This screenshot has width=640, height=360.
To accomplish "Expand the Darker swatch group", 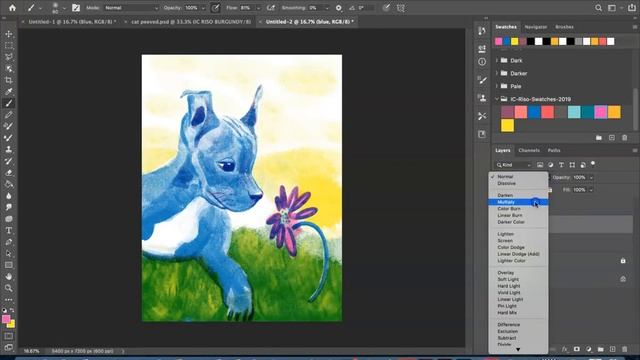I will click(497, 73).
